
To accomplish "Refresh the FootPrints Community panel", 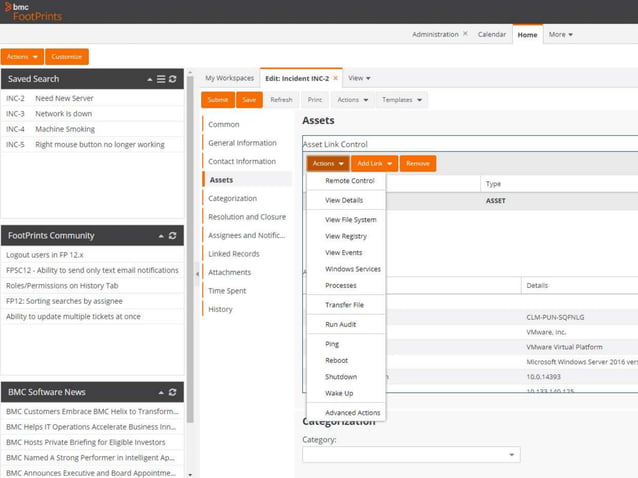I will click(x=173, y=236).
